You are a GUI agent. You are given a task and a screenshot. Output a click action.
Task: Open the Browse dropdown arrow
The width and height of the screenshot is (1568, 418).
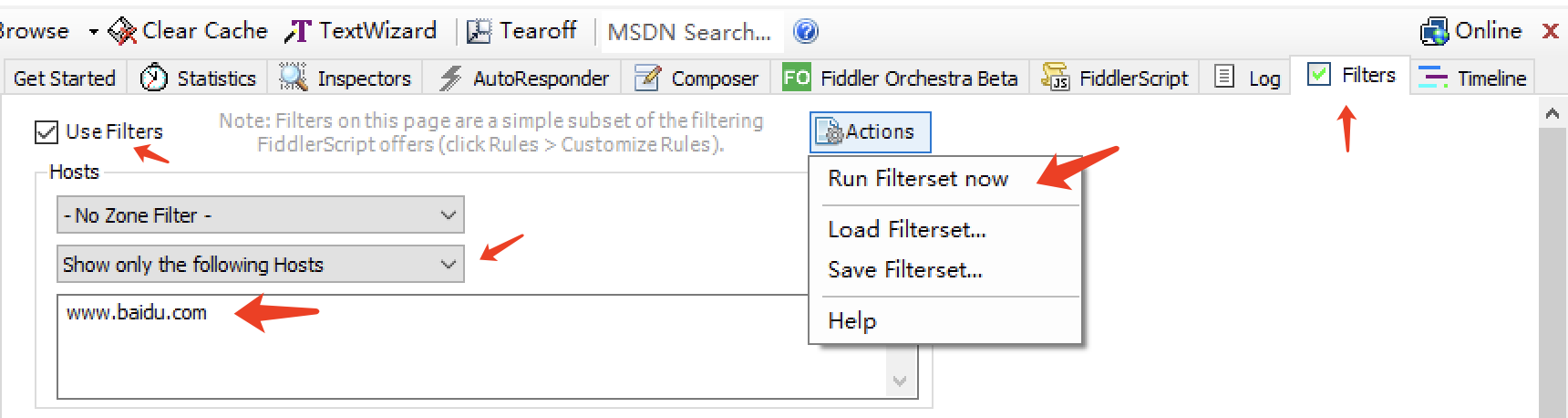93,32
